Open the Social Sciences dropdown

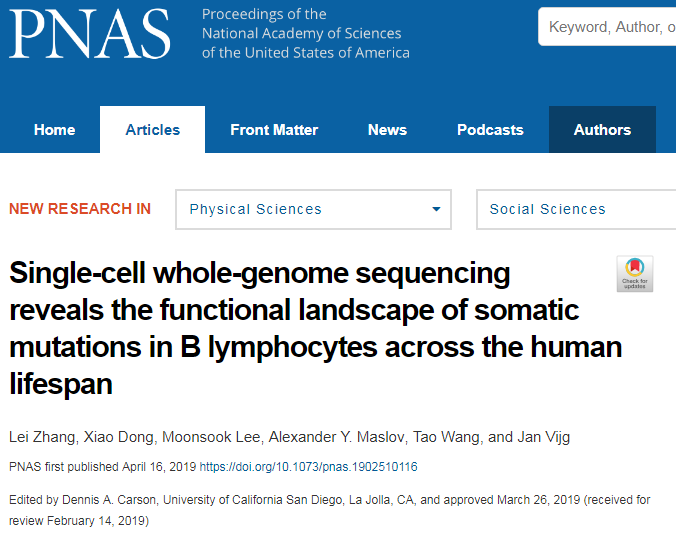tap(576, 209)
